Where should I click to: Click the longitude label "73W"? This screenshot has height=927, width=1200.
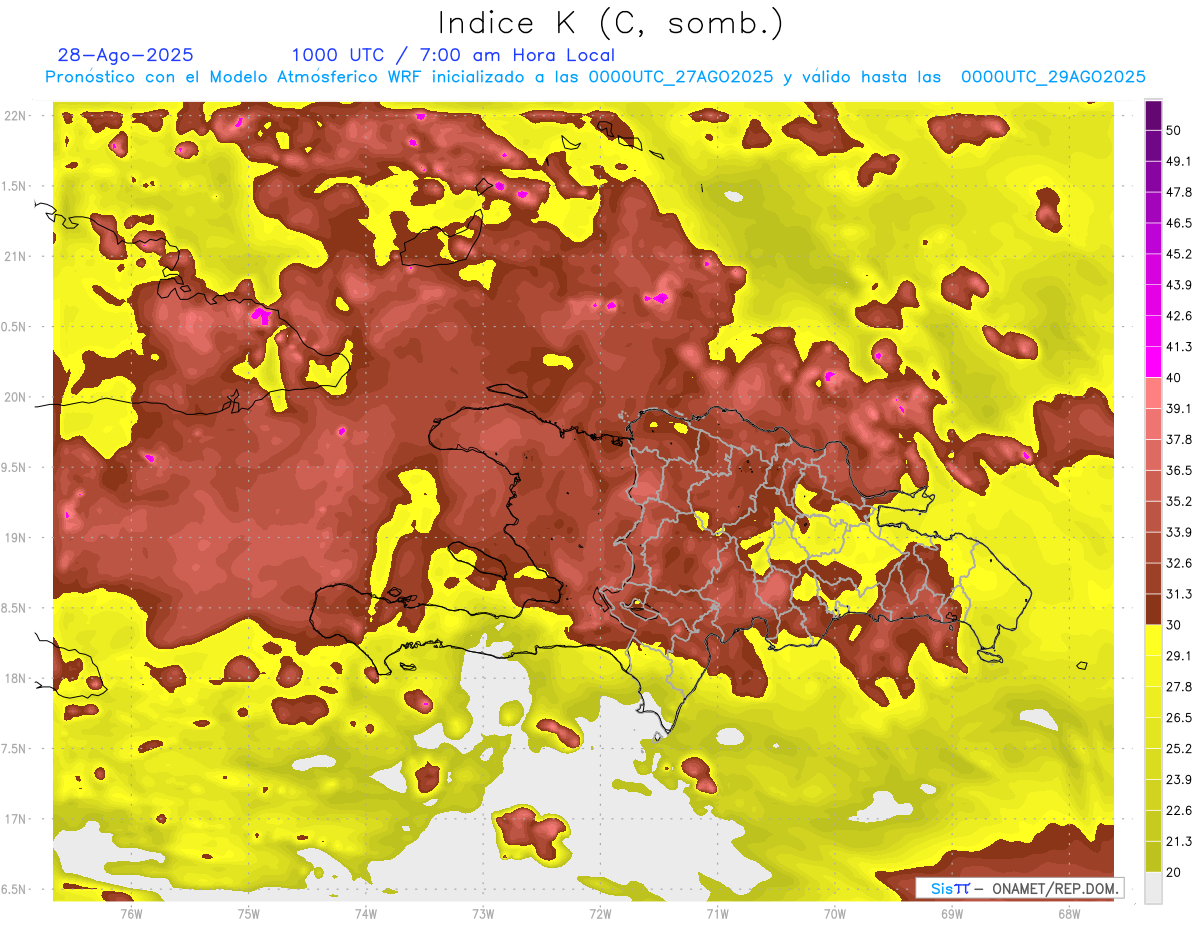pos(483,913)
